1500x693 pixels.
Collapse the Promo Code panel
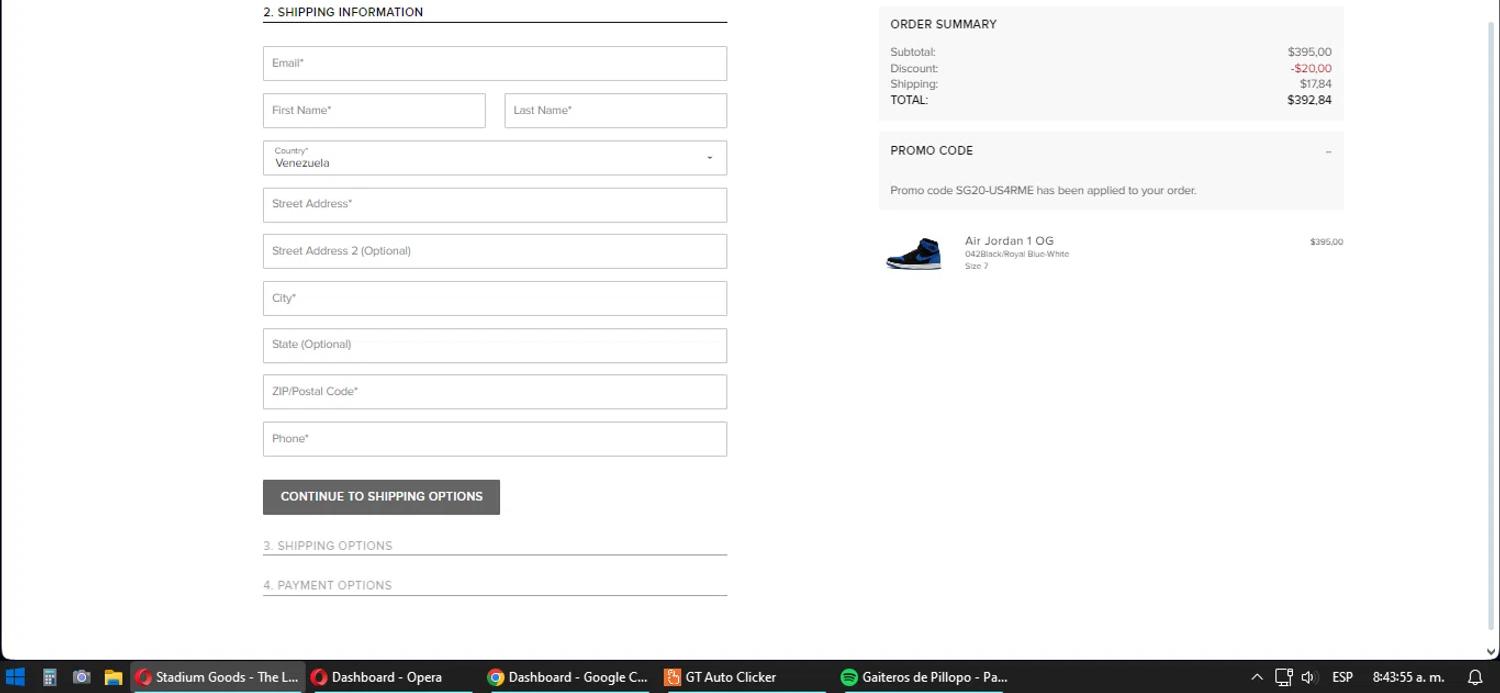click(x=1328, y=152)
